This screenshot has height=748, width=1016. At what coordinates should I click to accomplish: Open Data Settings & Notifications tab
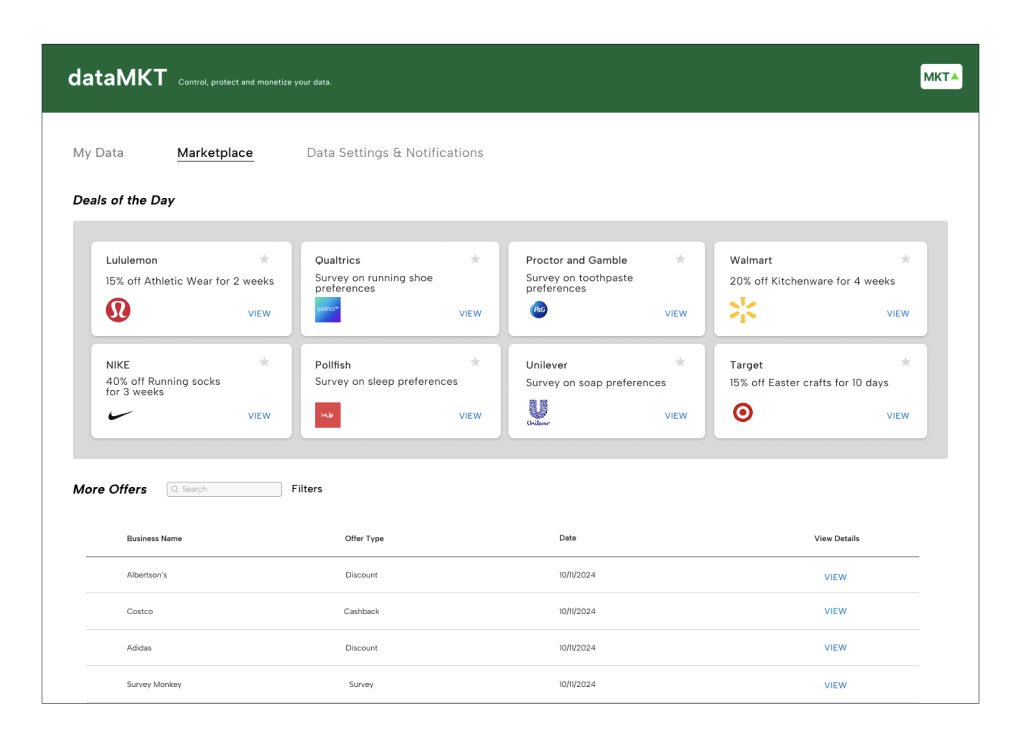pyautogui.click(x=394, y=153)
